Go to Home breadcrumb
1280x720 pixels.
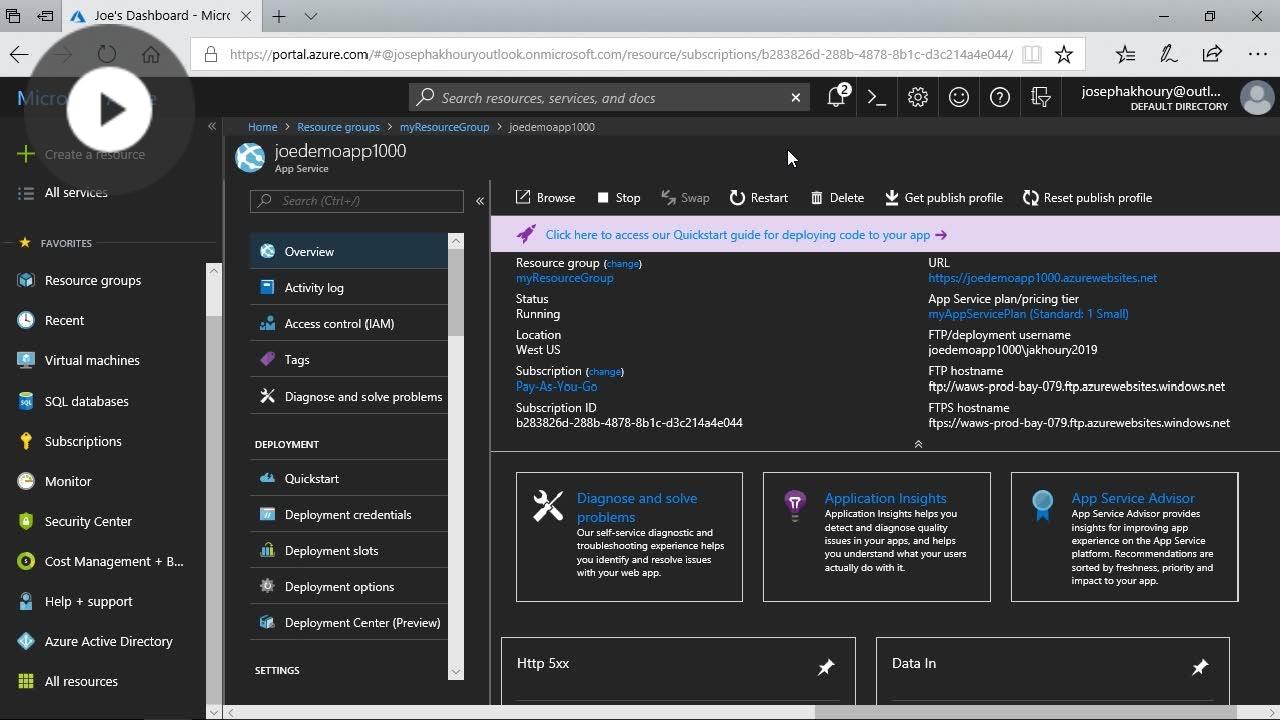click(263, 127)
